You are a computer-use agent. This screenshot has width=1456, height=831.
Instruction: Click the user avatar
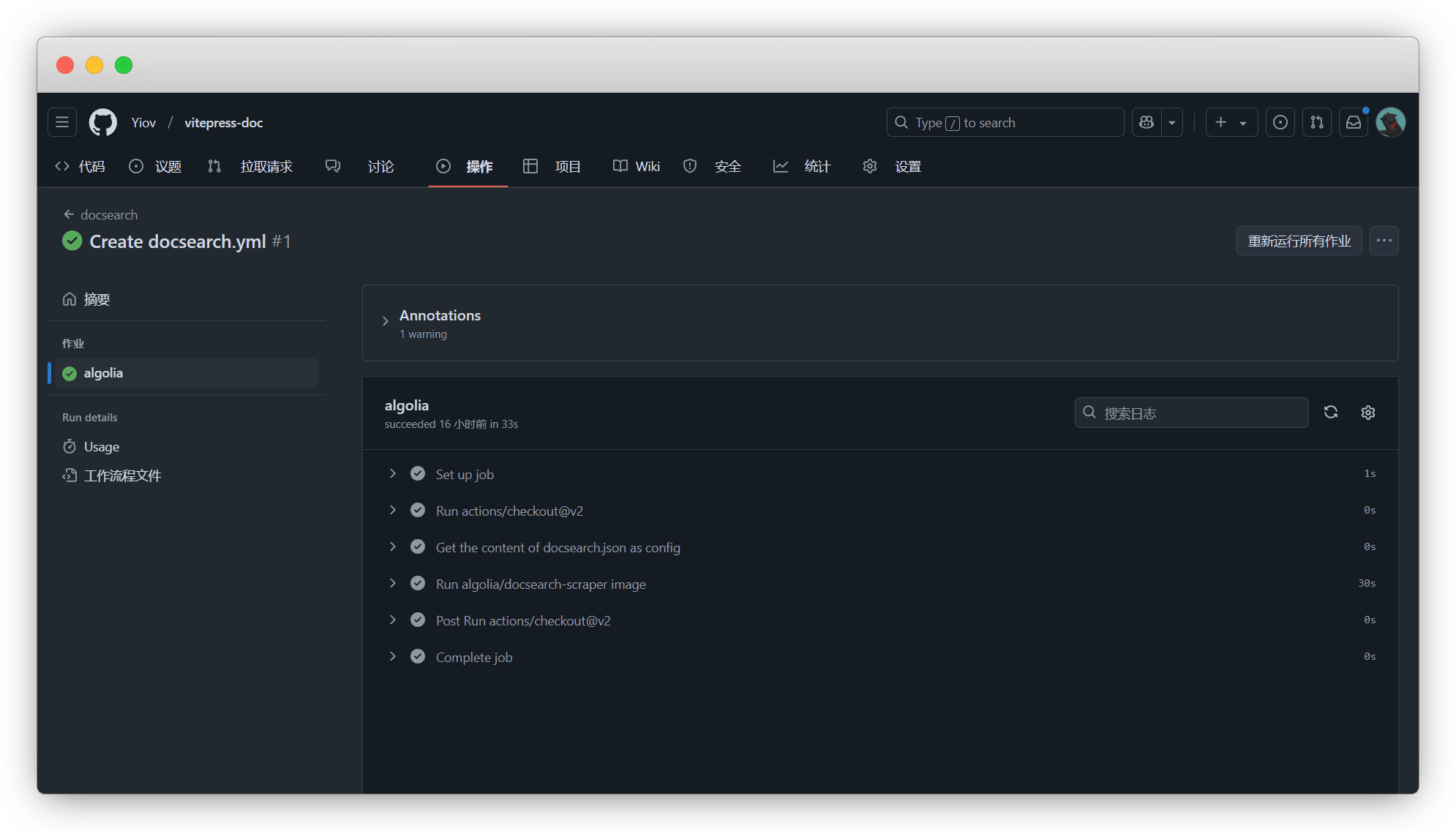tap(1390, 122)
